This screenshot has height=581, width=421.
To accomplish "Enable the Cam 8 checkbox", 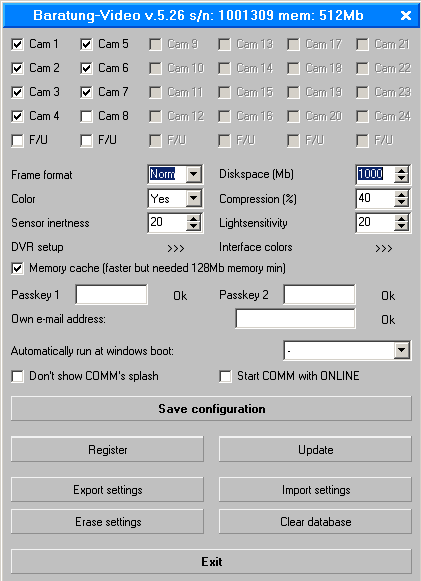I will click(x=86, y=116).
